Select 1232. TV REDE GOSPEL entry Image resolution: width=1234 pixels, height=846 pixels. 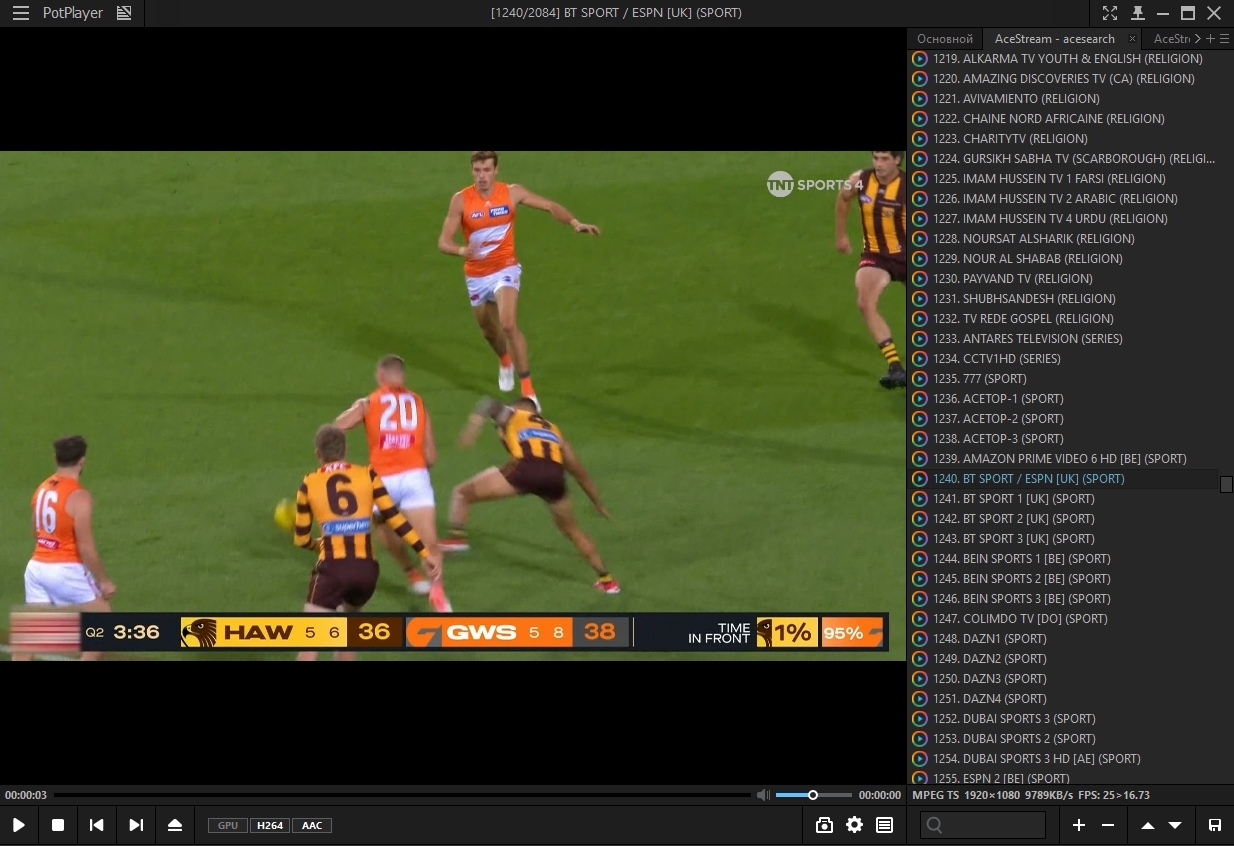1064,319
